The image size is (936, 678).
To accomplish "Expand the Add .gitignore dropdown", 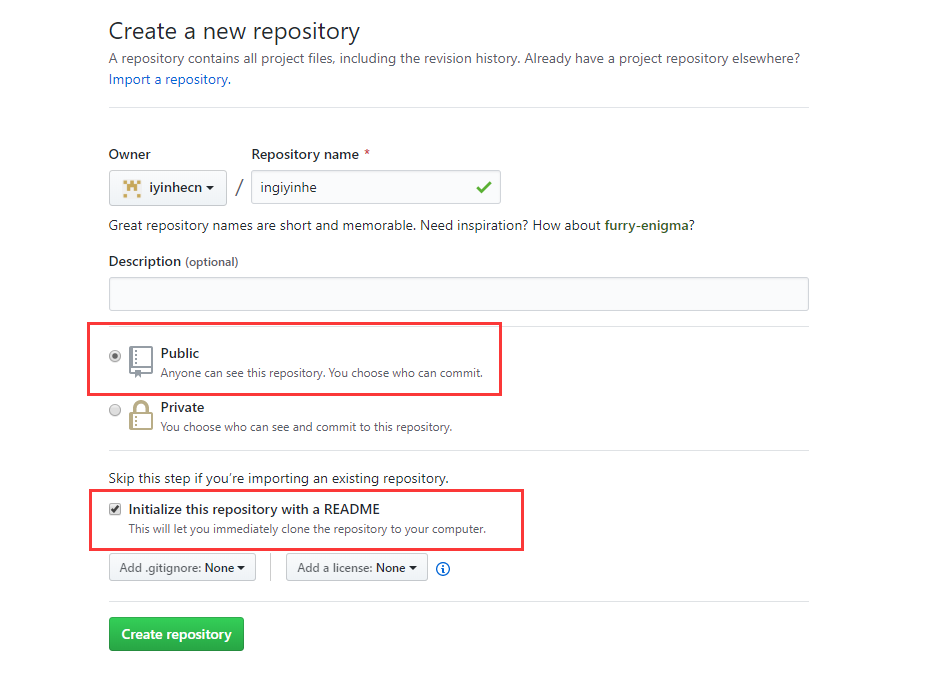I will [x=182, y=568].
